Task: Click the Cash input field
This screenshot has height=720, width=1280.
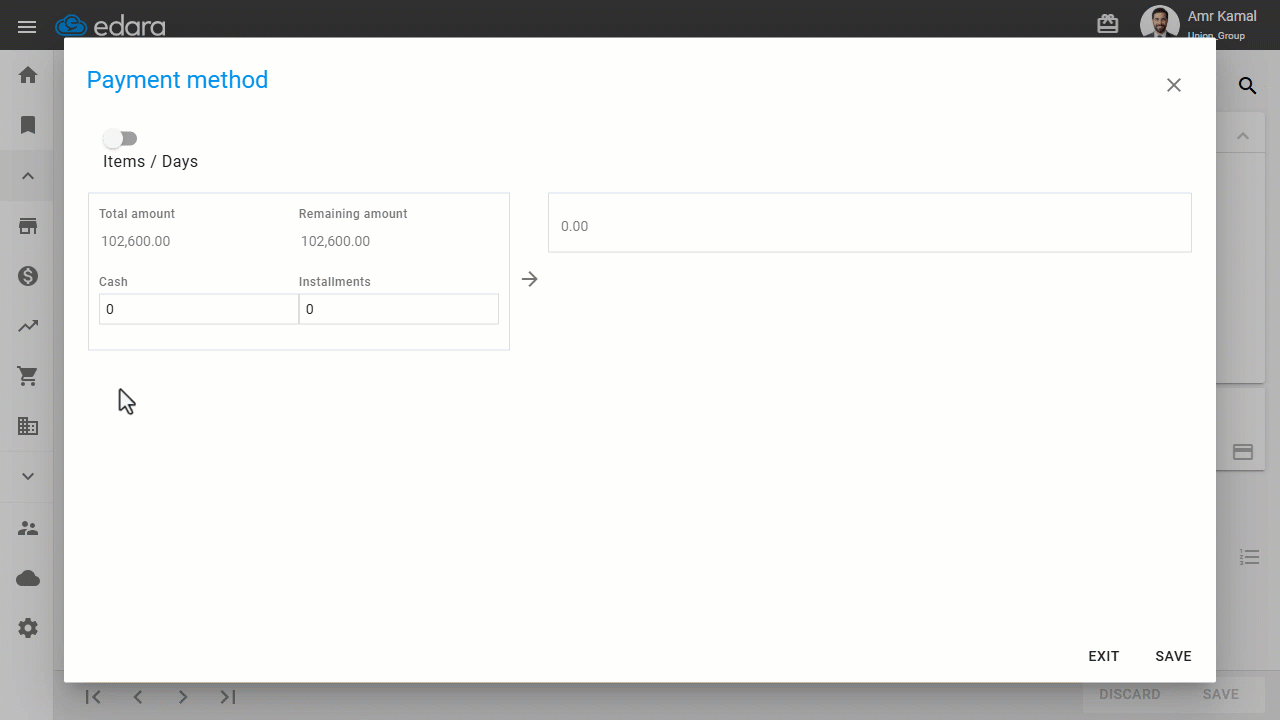Action: [199, 309]
